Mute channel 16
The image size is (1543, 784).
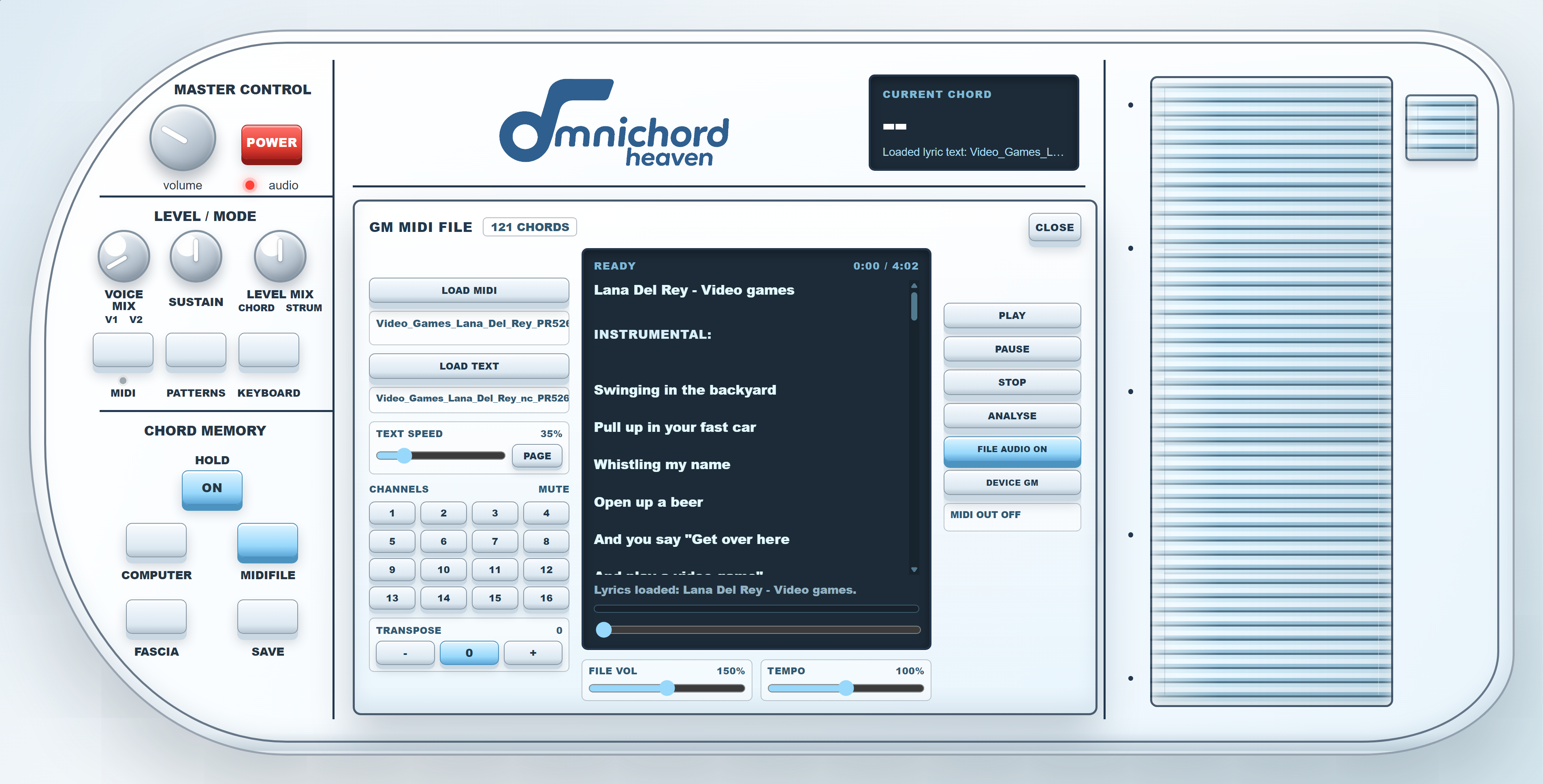[x=546, y=598]
